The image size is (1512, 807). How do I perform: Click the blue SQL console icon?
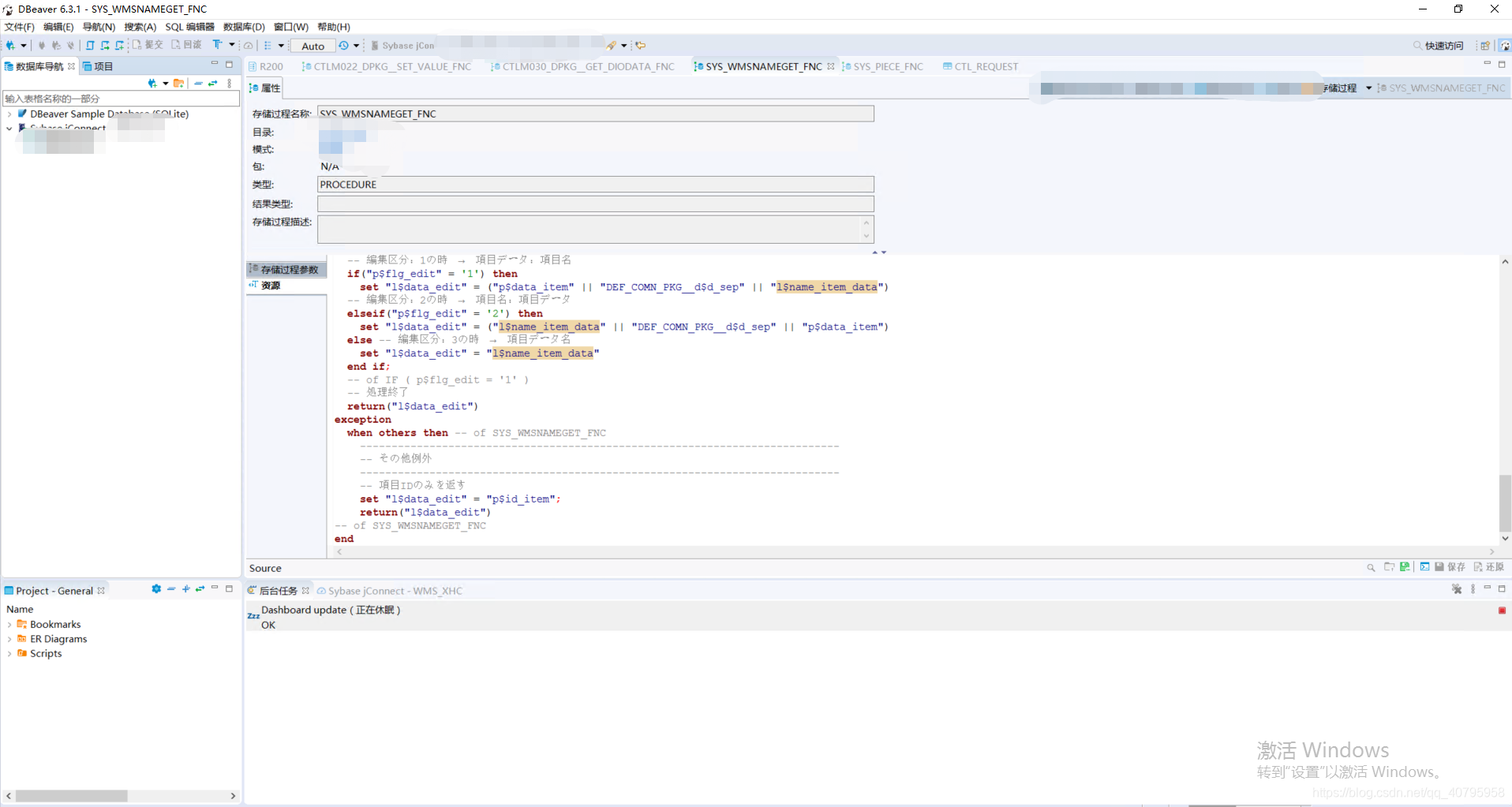click(x=1424, y=567)
